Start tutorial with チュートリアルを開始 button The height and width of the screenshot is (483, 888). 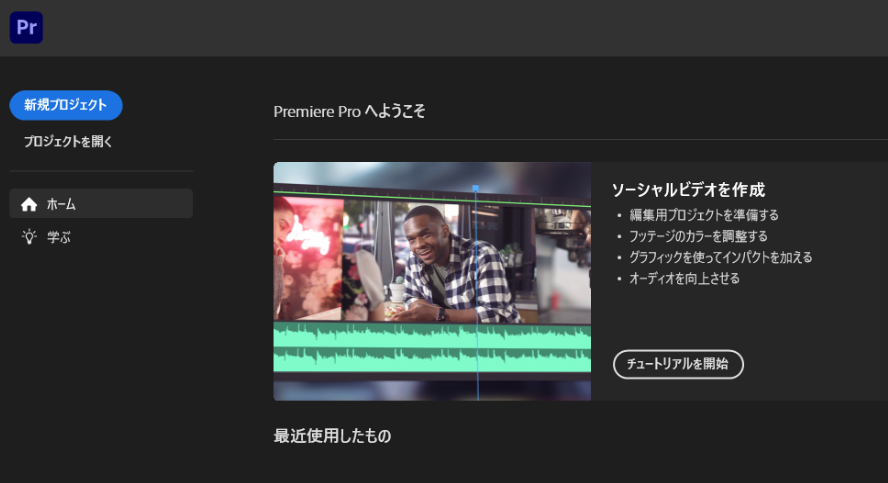pyautogui.click(x=678, y=364)
